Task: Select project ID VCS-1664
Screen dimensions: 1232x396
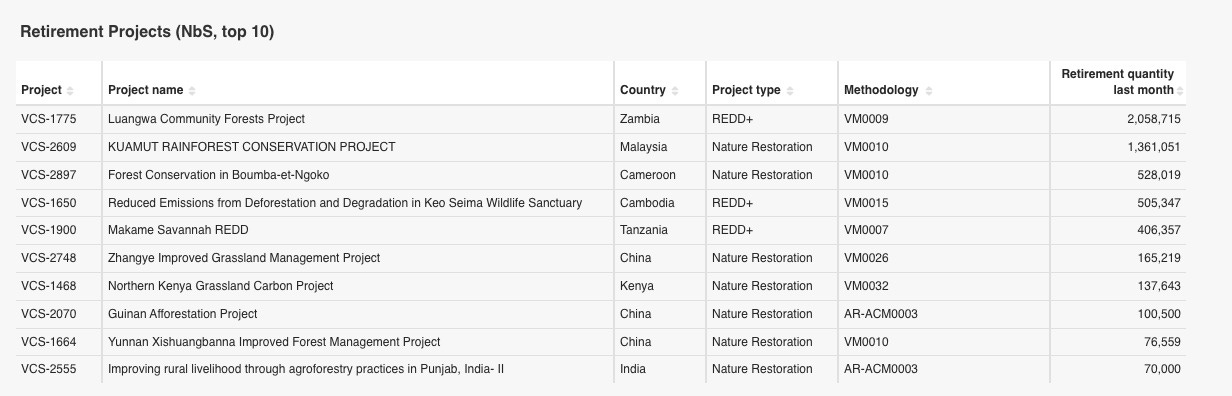Action: (48, 342)
